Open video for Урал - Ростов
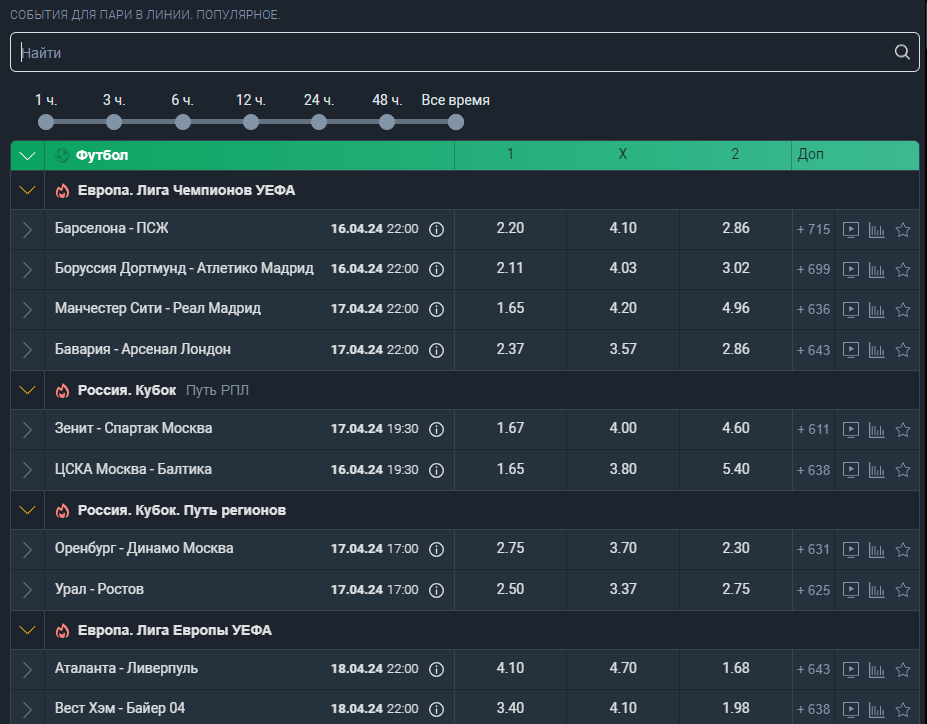927x724 pixels. coord(851,590)
